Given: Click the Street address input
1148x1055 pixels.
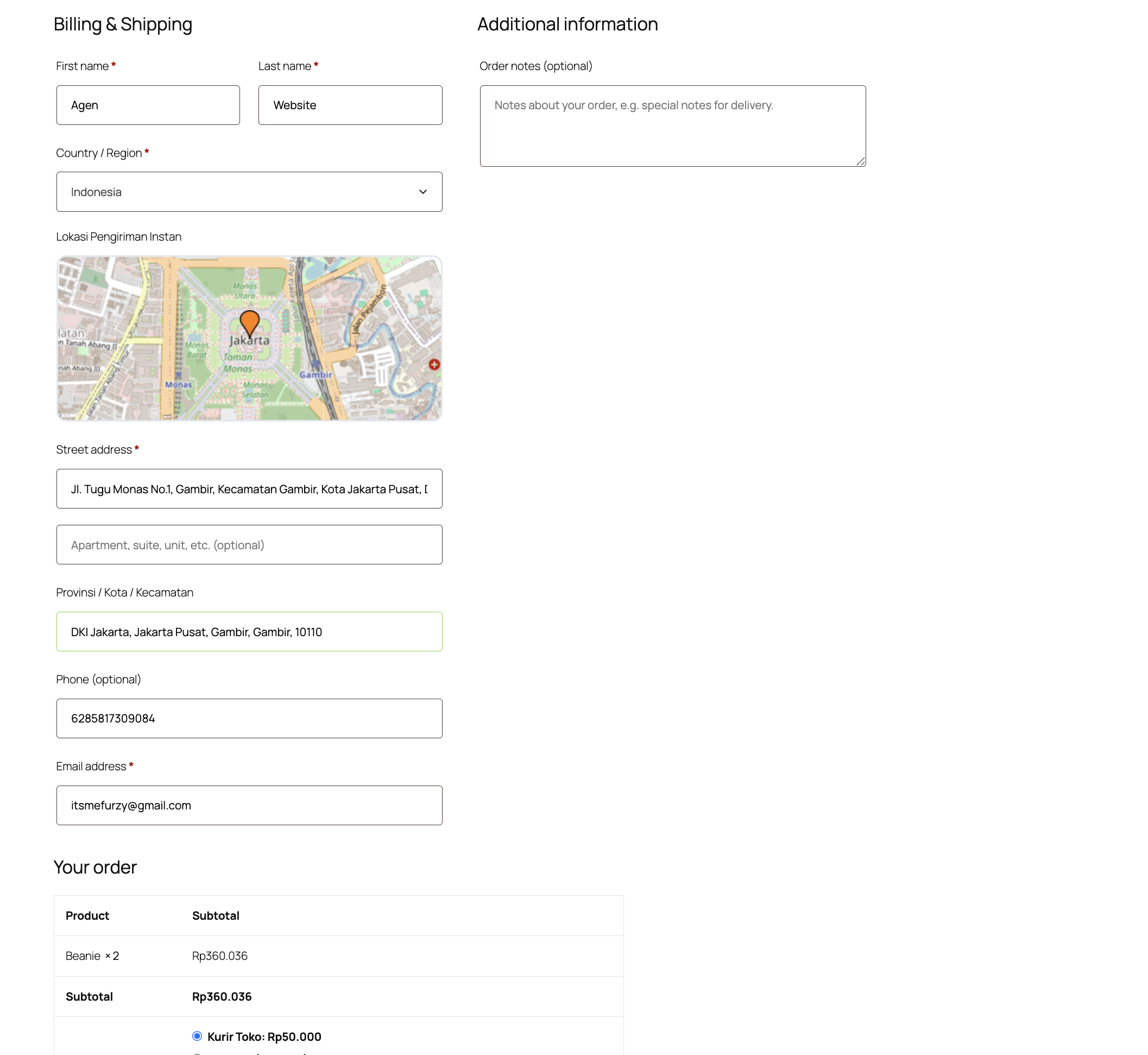Looking at the screenshot, I should [x=249, y=489].
